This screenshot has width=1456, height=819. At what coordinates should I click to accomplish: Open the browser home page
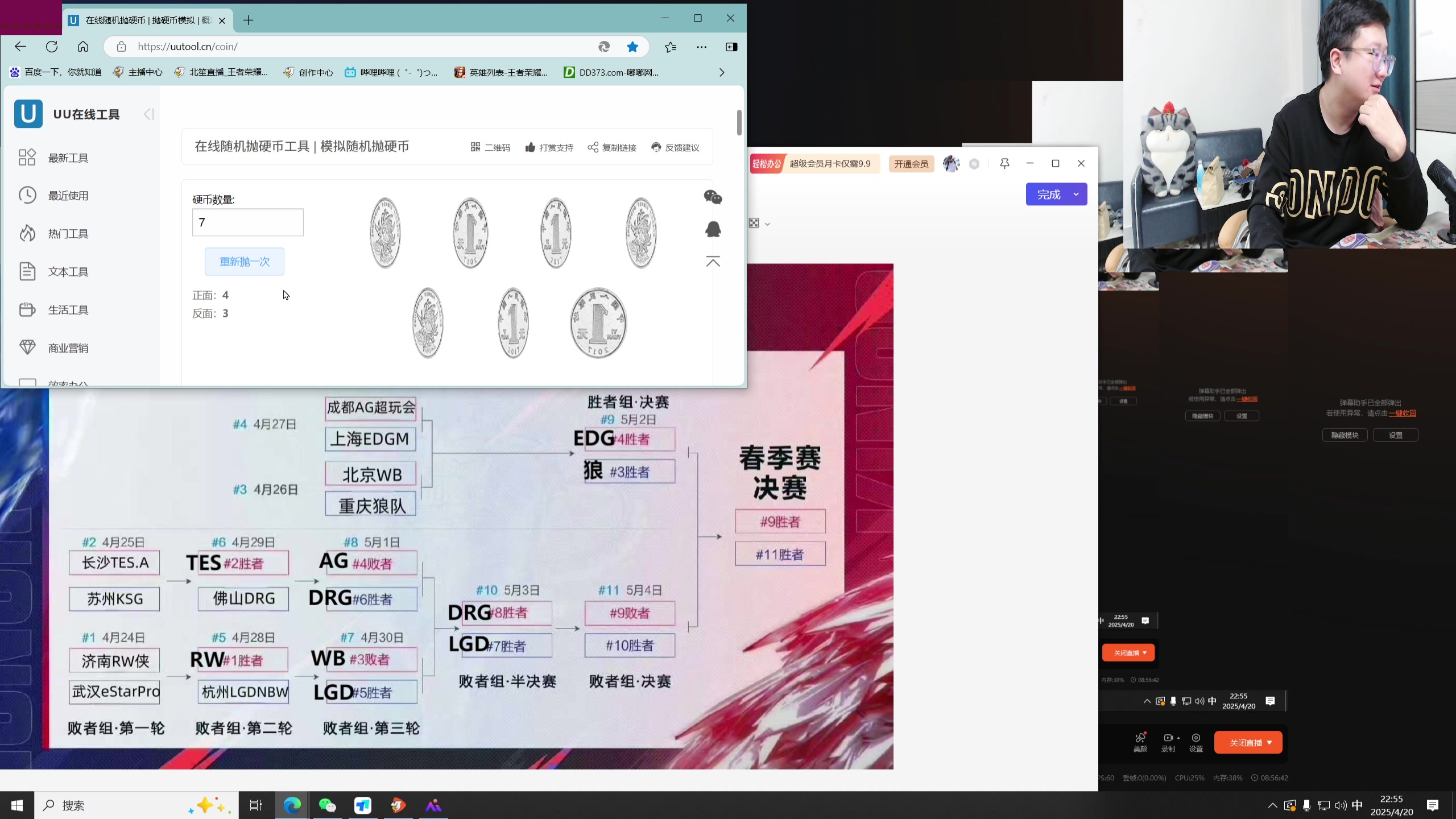[83, 47]
